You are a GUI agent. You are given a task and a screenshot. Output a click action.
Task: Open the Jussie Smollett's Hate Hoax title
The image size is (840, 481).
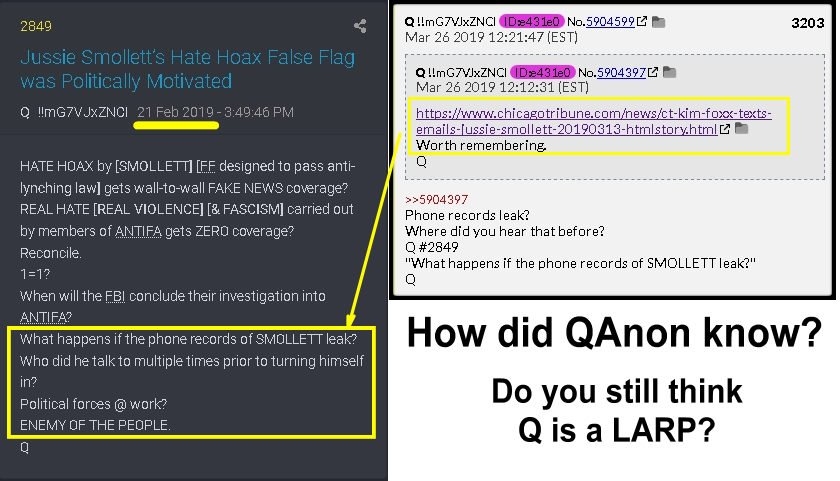click(x=188, y=69)
